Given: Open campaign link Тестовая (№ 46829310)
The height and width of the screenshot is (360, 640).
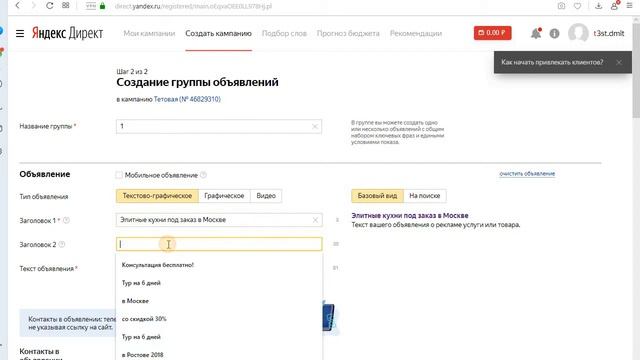Looking at the screenshot, I should pos(187,99).
